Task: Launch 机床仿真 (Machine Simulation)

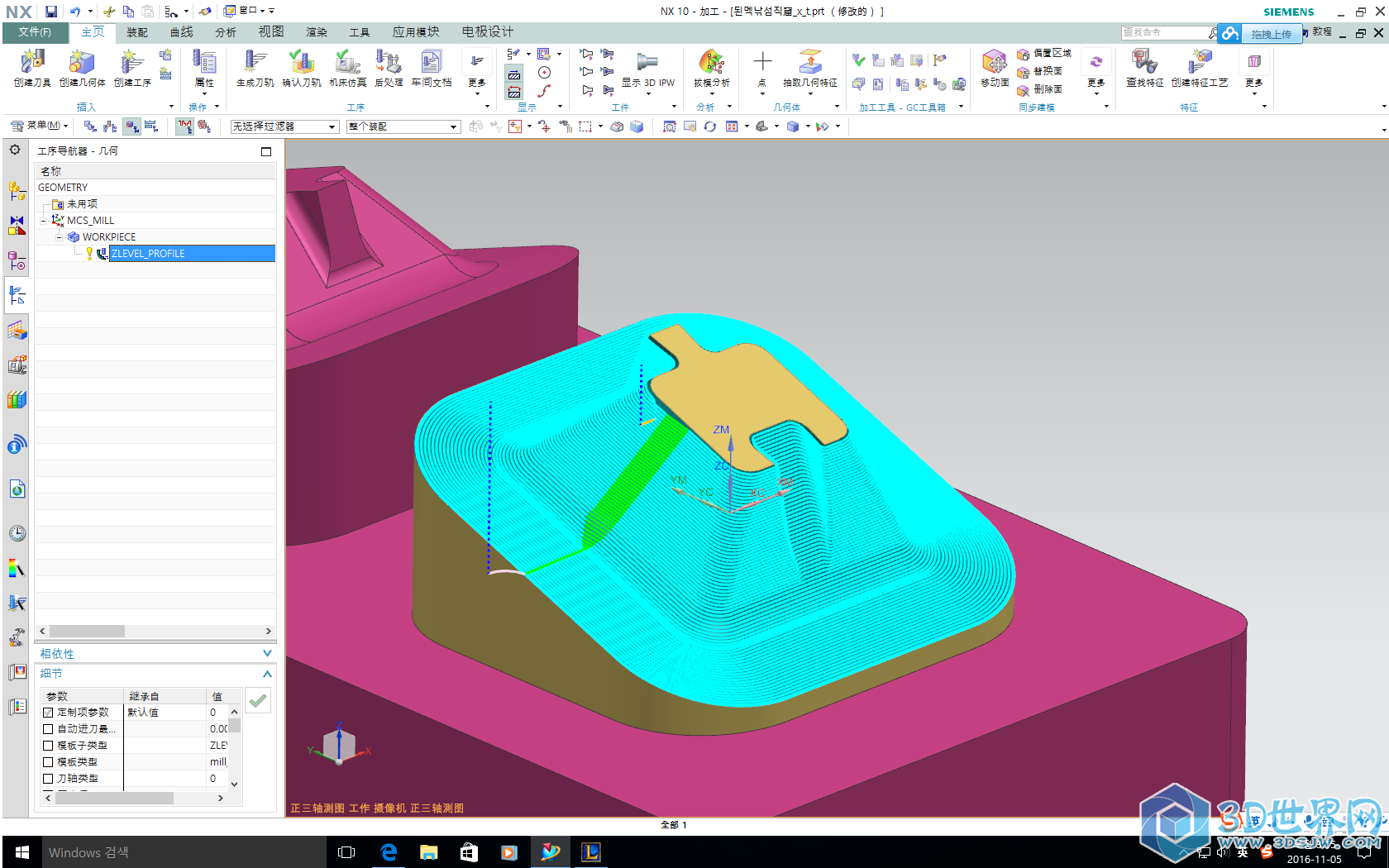Action: click(x=347, y=68)
